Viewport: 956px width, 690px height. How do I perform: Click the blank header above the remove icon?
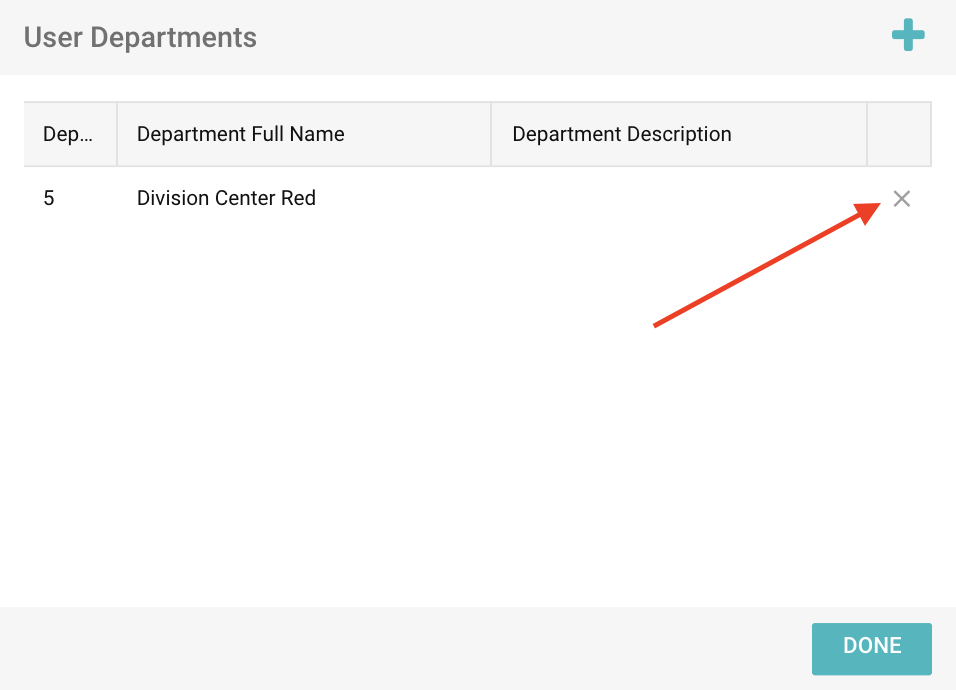tap(899, 134)
